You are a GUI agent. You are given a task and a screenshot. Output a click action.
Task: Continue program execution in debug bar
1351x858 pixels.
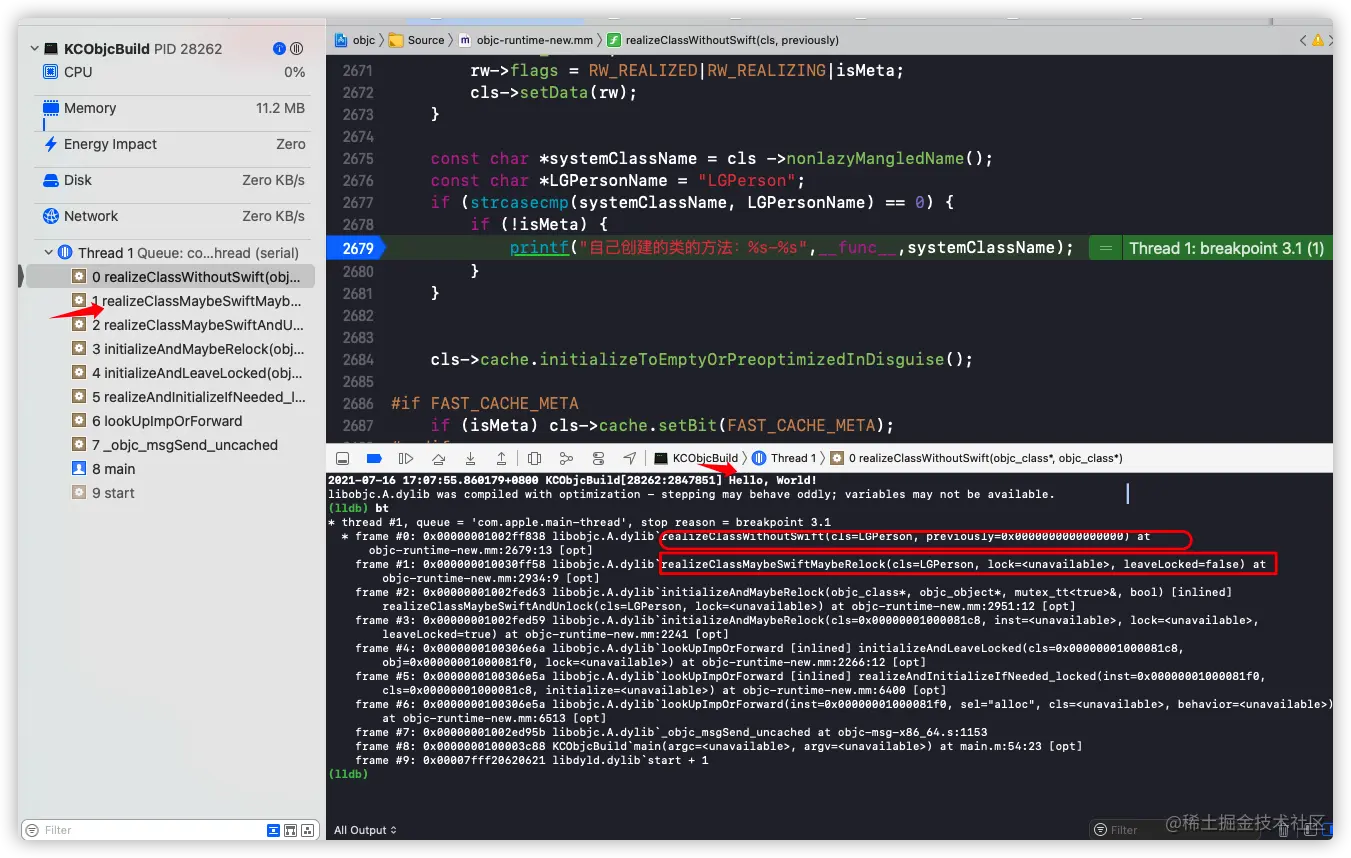[406, 458]
